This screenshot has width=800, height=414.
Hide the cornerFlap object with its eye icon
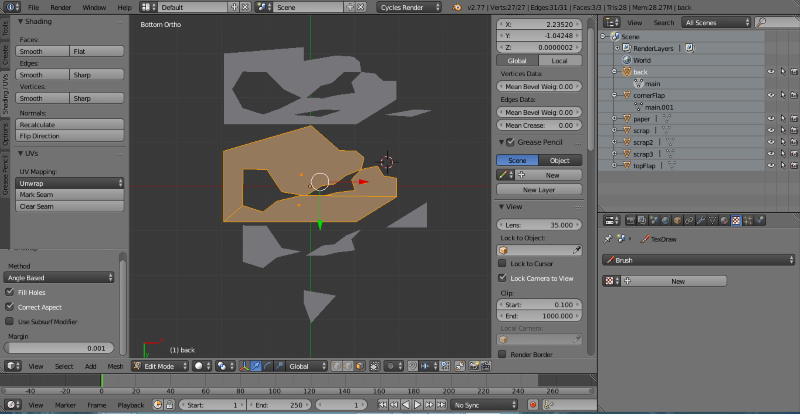click(771, 95)
